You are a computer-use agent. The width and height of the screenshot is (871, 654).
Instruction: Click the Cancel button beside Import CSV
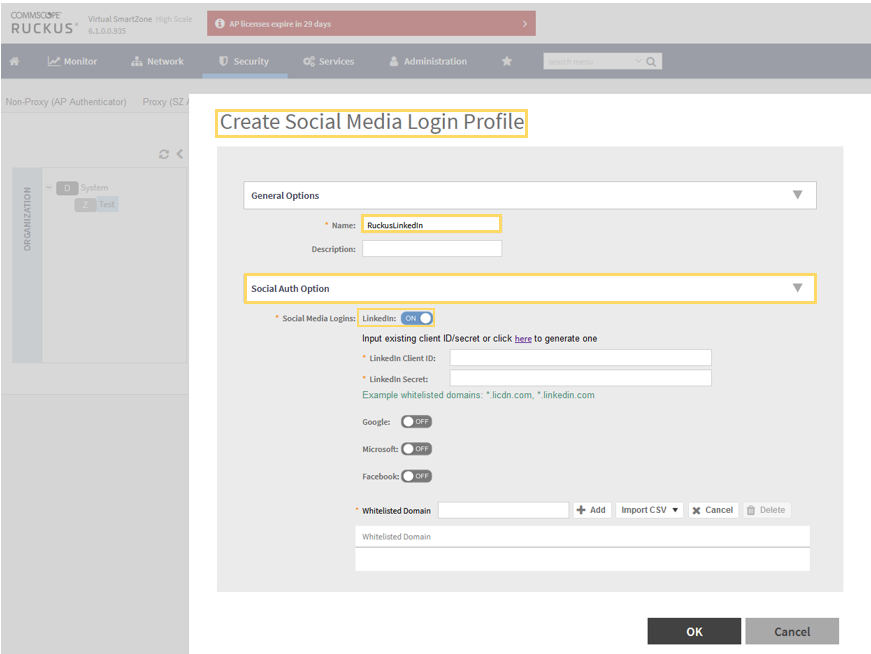tap(713, 510)
